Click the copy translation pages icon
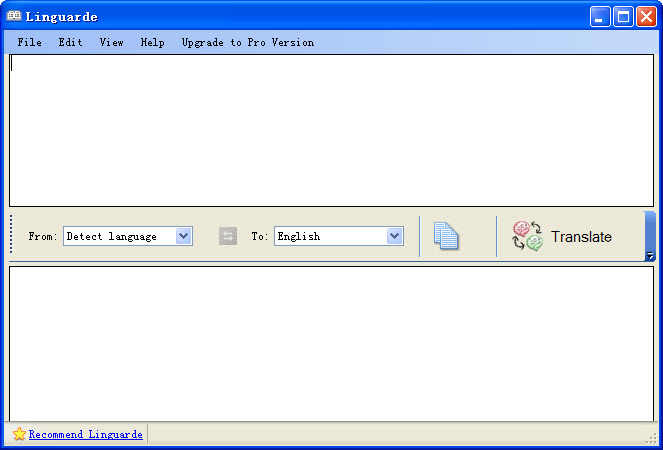The height and width of the screenshot is (450, 663). pyautogui.click(x=446, y=236)
